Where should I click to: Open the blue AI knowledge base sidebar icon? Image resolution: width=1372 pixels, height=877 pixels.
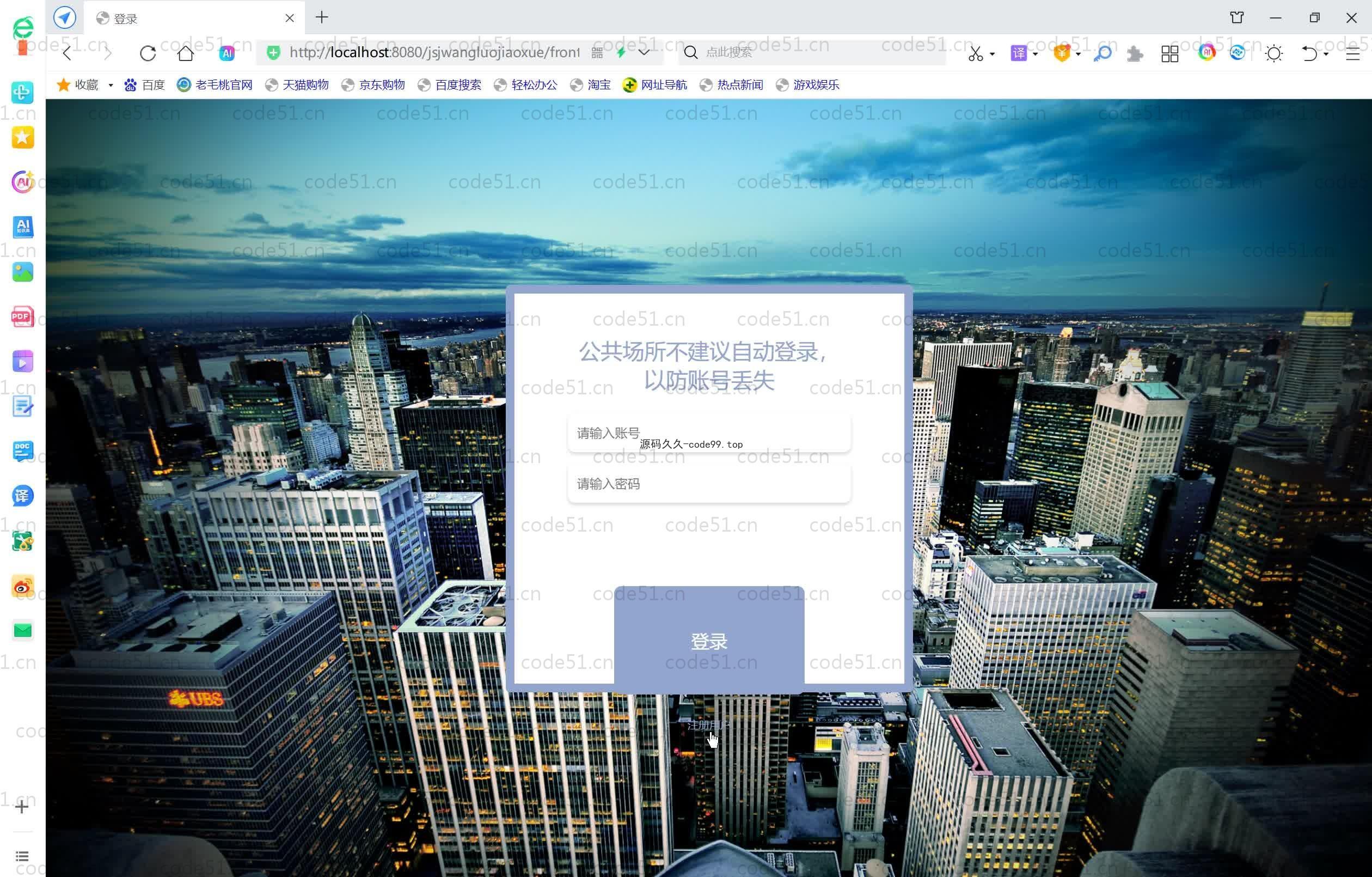pyautogui.click(x=23, y=227)
